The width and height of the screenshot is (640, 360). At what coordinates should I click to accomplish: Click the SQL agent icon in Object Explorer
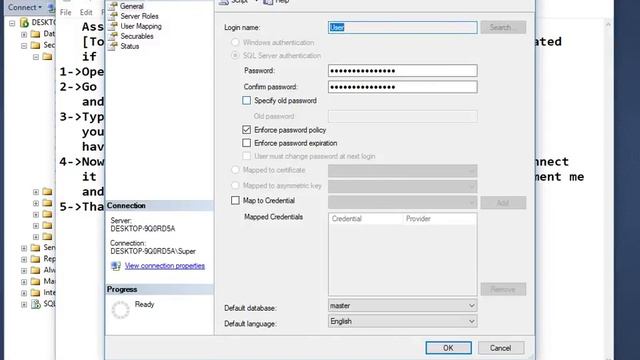[x=36, y=304]
